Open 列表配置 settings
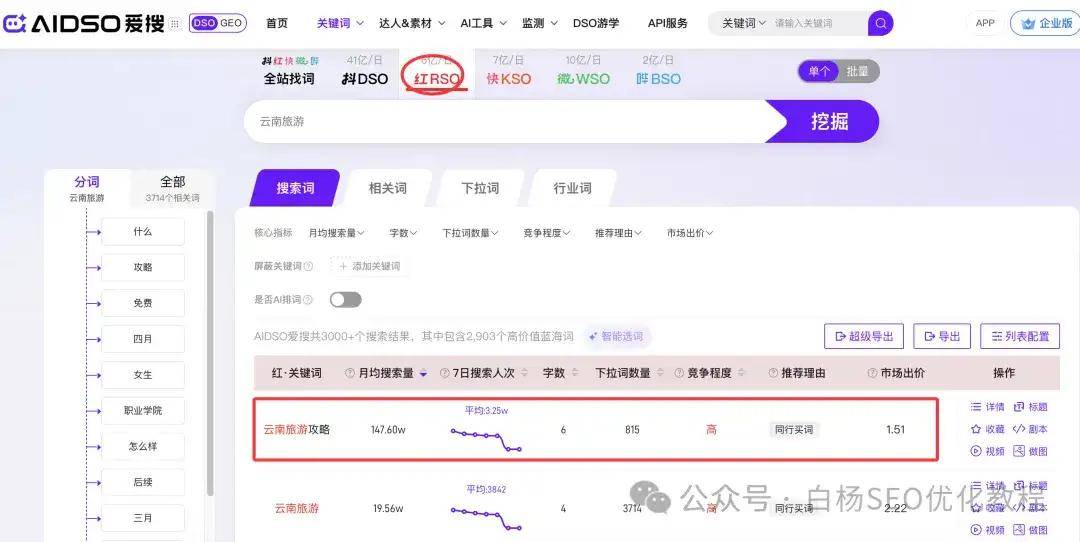1080x542 pixels. (x=1021, y=337)
